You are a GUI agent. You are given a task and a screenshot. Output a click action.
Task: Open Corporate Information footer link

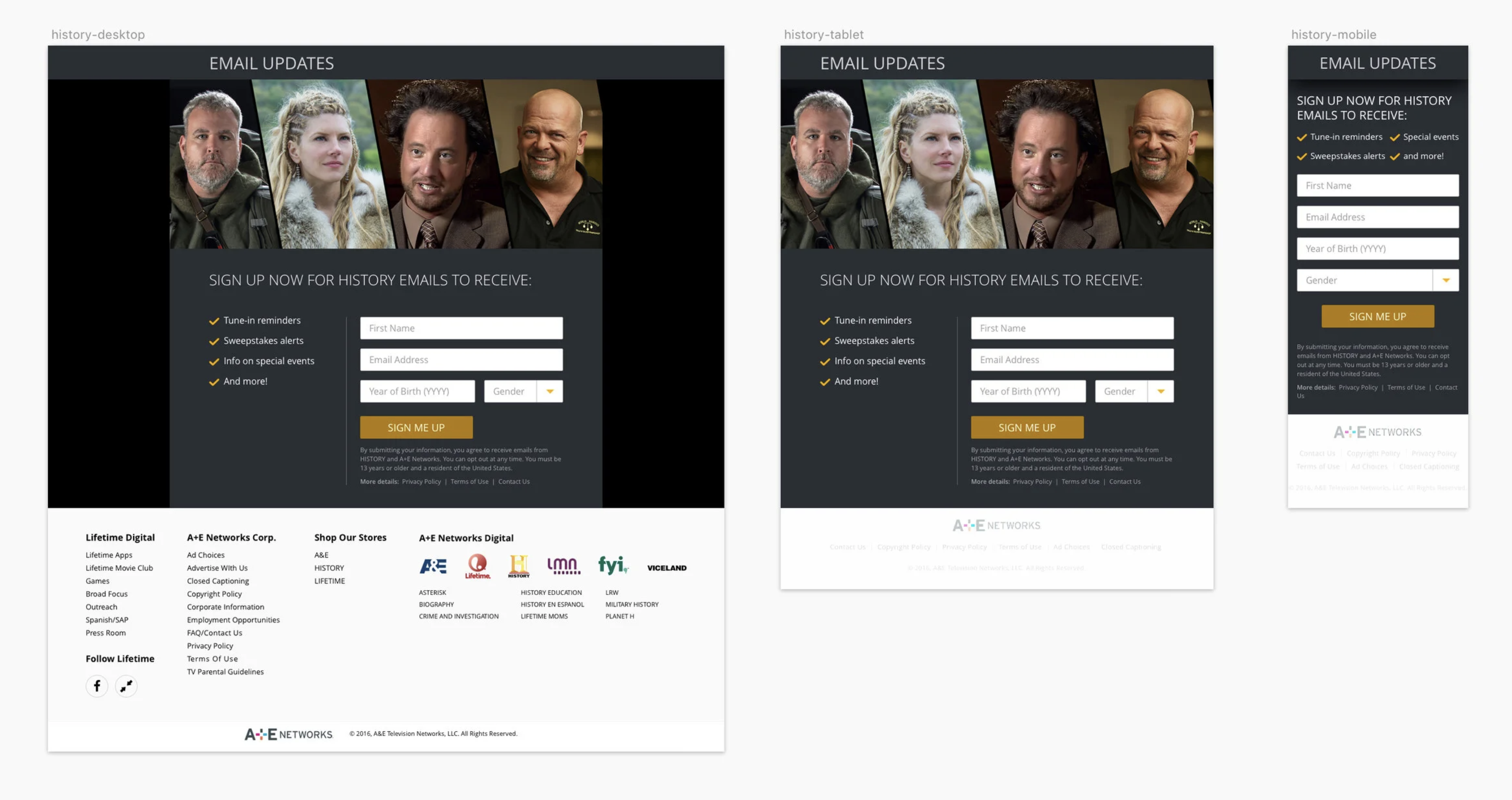pyautogui.click(x=226, y=607)
